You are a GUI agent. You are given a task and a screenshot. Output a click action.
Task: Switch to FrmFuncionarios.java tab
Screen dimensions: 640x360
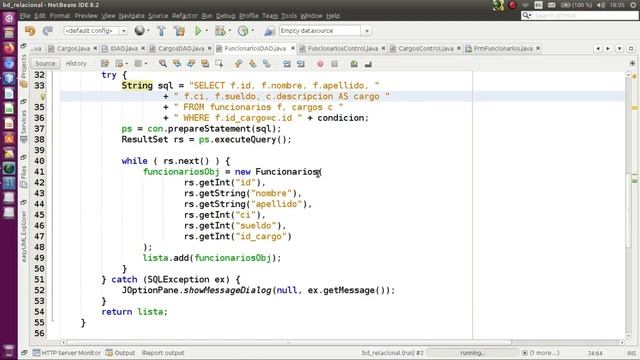click(x=503, y=48)
